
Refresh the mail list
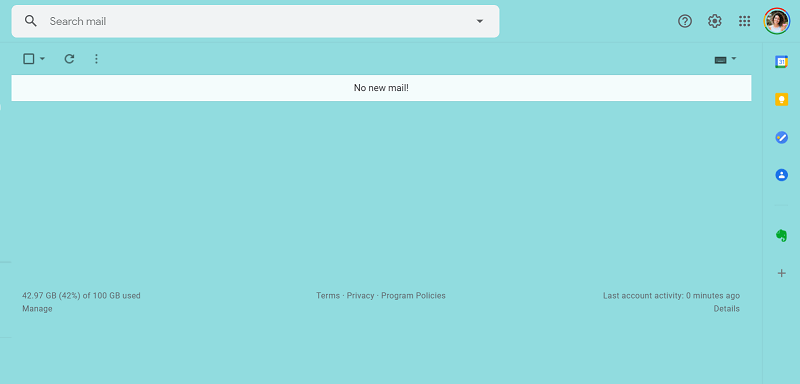point(69,59)
